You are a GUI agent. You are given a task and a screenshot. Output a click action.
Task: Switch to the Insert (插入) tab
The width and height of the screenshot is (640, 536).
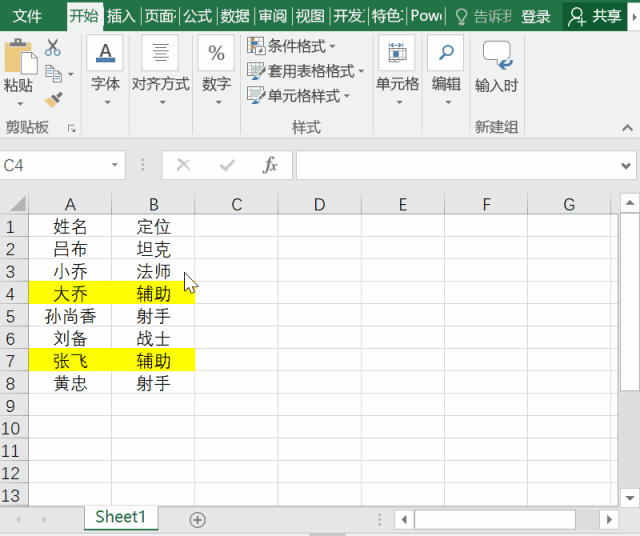121,17
